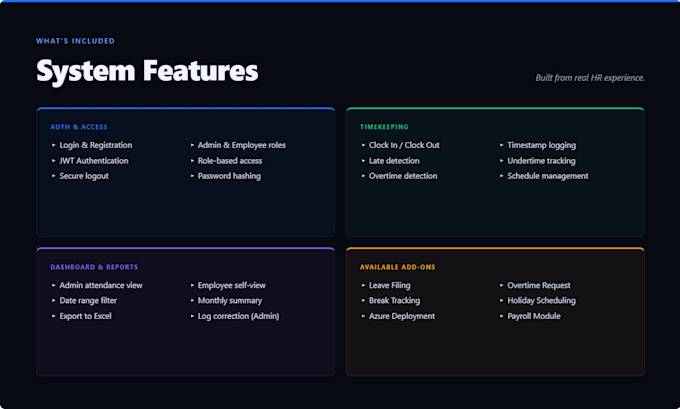Click "Payroll Module" add-on
The width and height of the screenshot is (680, 409).
click(x=534, y=316)
